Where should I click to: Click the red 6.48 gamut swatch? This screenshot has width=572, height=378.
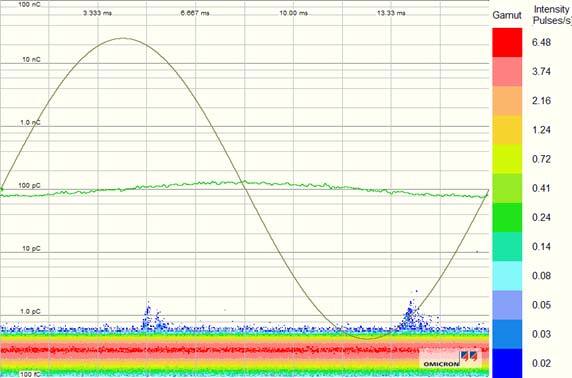[507, 42]
